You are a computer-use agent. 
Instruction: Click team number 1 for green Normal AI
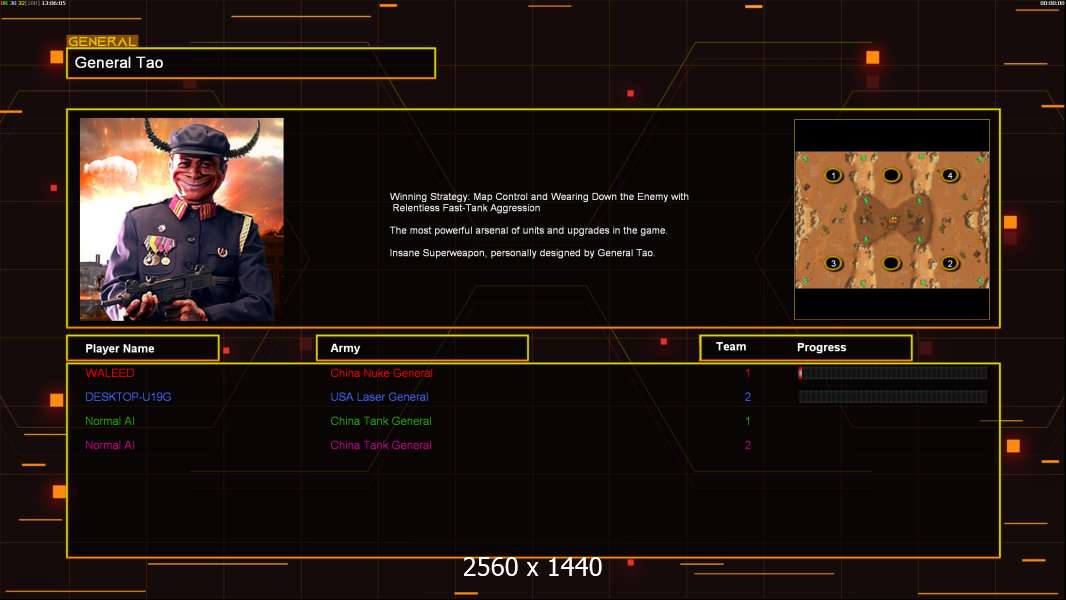point(748,421)
